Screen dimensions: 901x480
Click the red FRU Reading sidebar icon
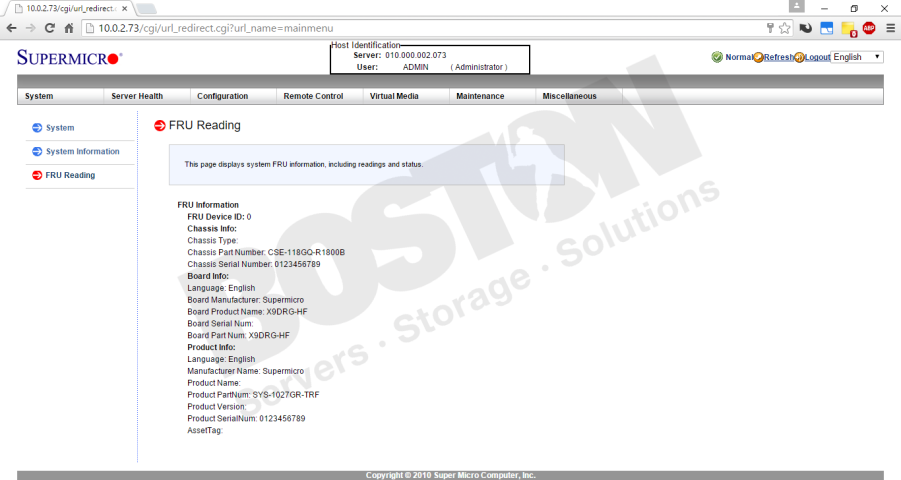(37, 175)
